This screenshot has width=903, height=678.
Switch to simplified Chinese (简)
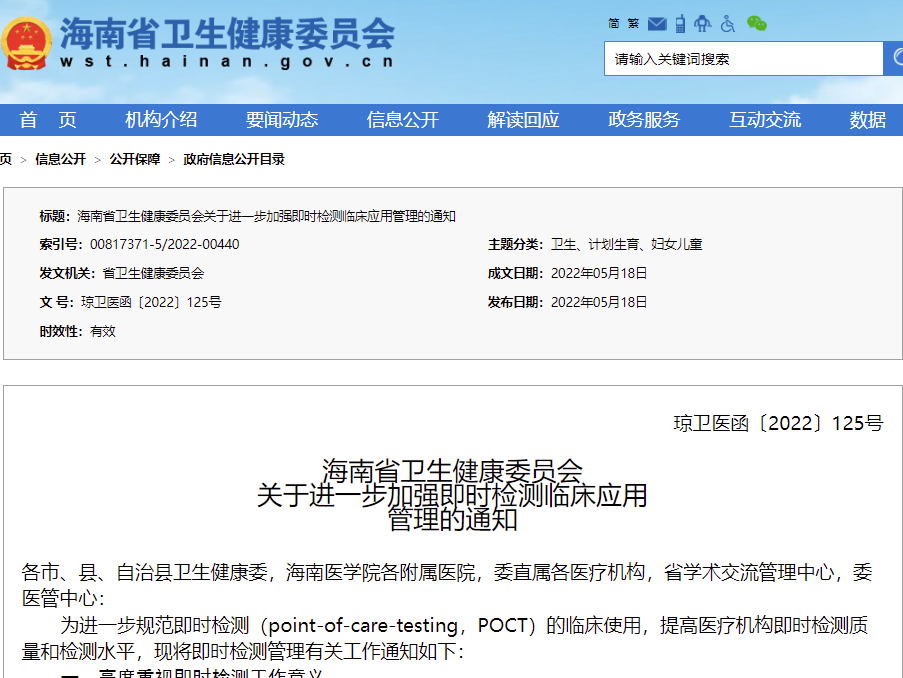click(614, 23)
